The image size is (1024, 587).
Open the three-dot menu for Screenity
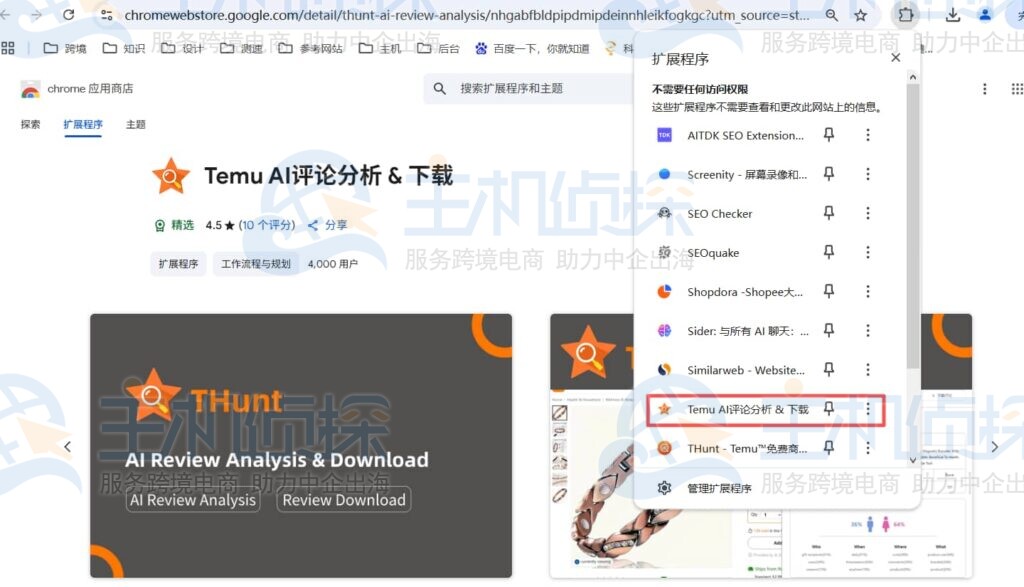pyautogui.click(x=866, y=174)
